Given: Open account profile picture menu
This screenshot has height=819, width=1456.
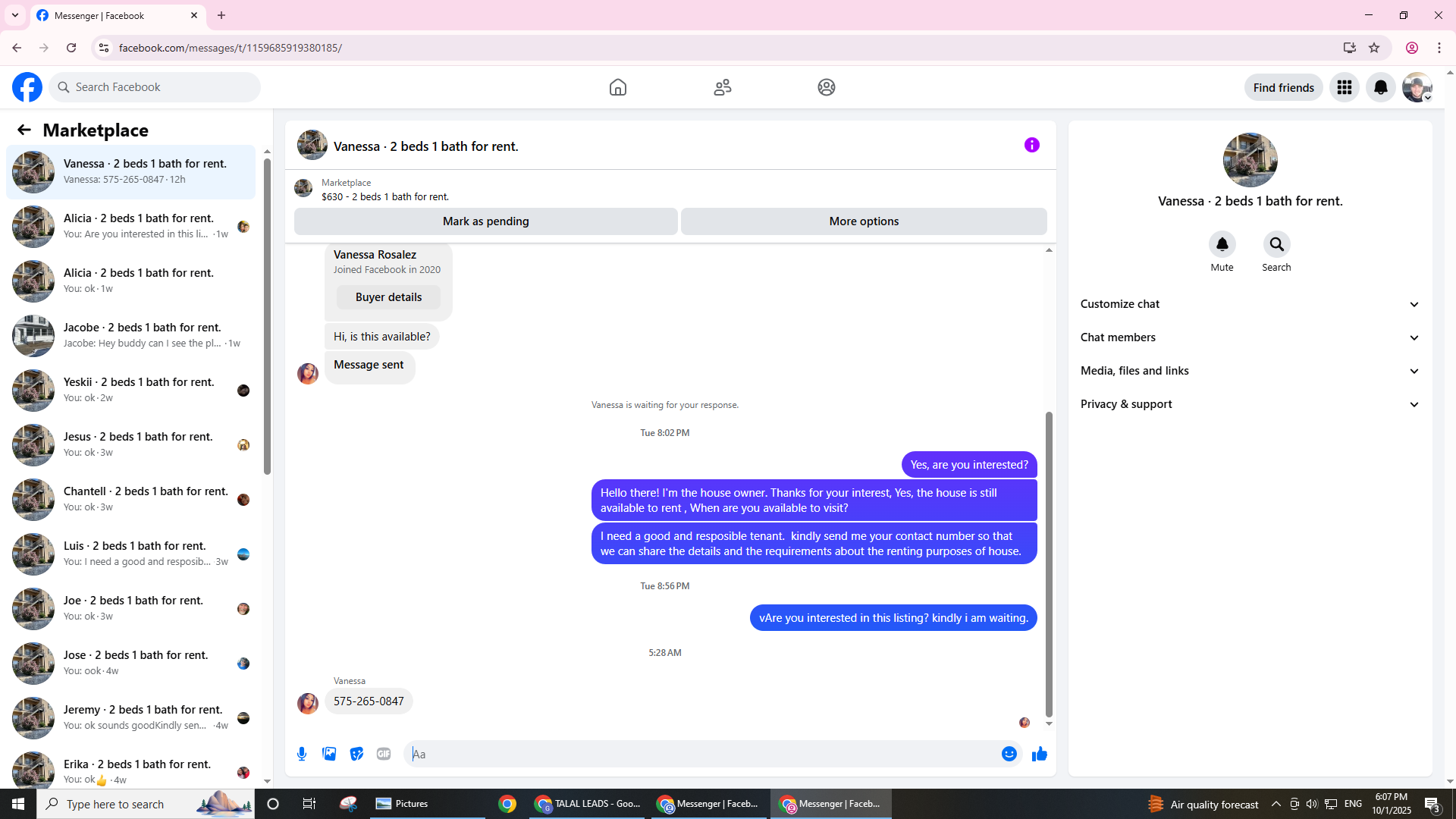Looking at the screenshot, I should [1417, 87].
